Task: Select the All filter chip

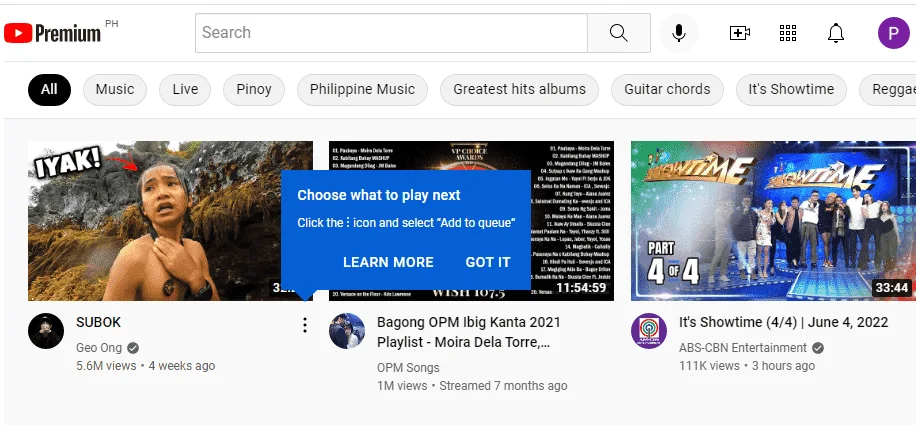Action: 49,89
